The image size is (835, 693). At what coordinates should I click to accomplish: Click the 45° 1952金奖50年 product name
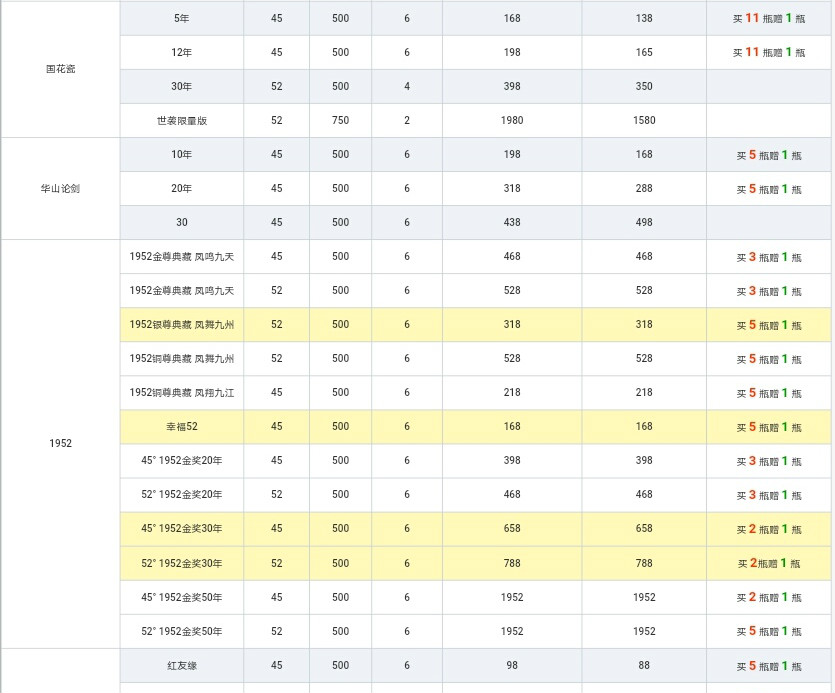(x=182, y=598)
